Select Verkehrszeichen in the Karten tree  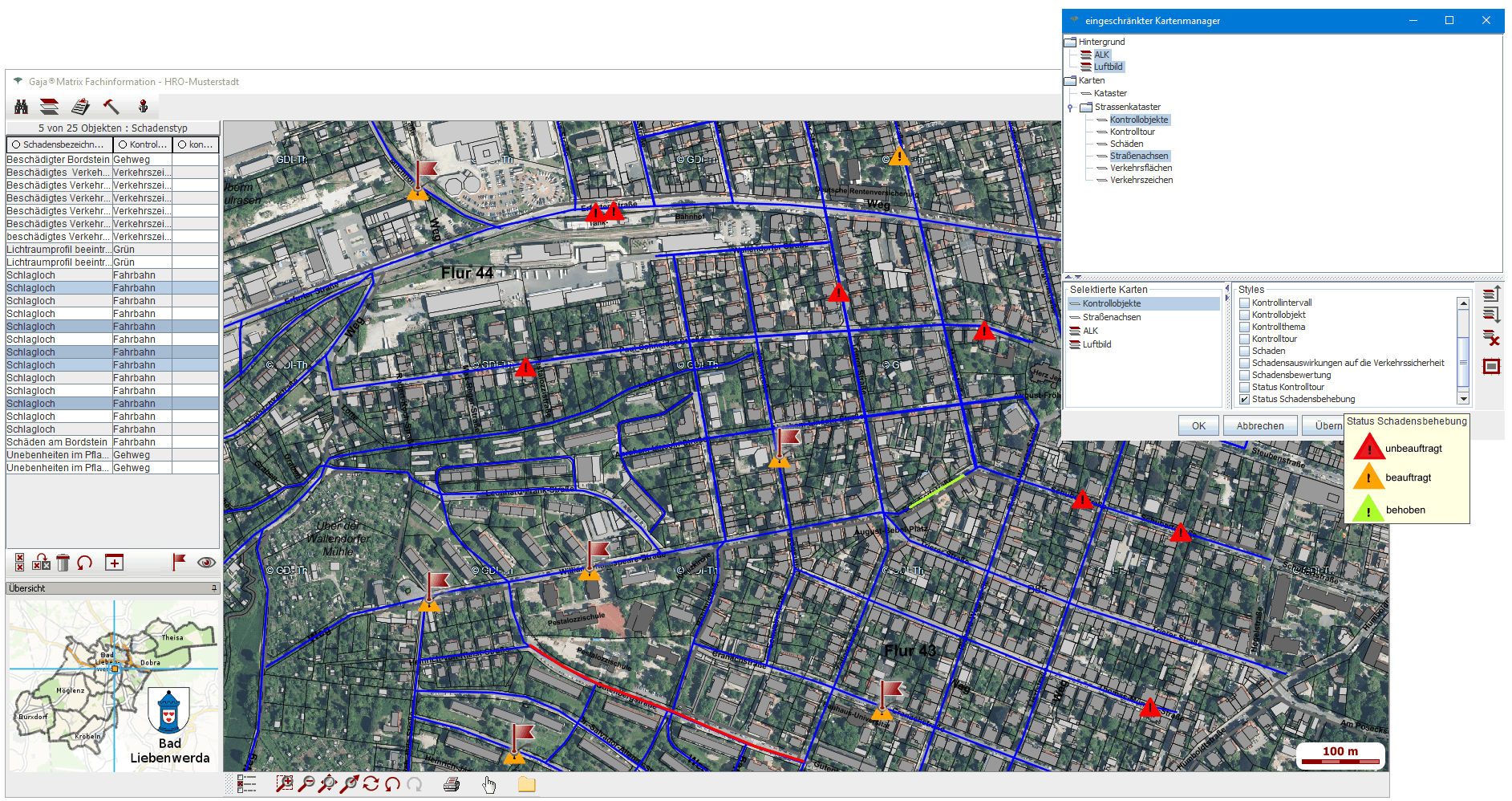coord(1141,180)
